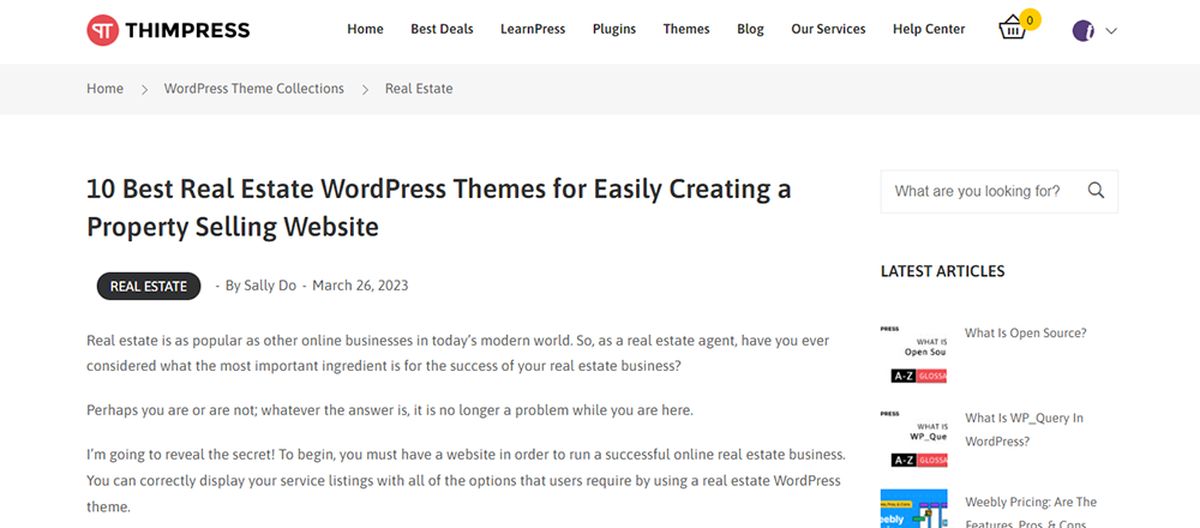
Task: Open the shopping cart basket icon
Action: pyautogui.click(x=1012, y=29)
